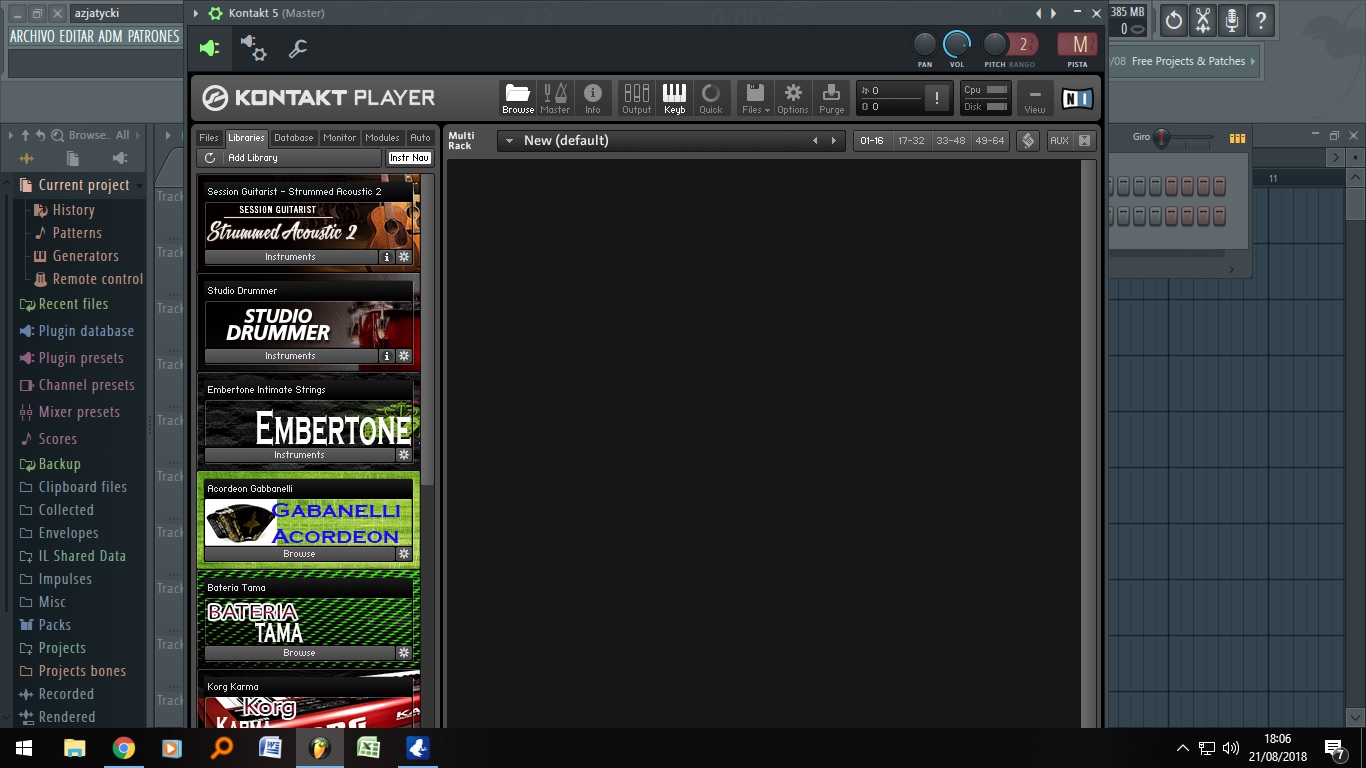This screenshot has height=768, width=1366.
Task: Open the Master editor in Kontakt
Action: (x=555, y=98)
